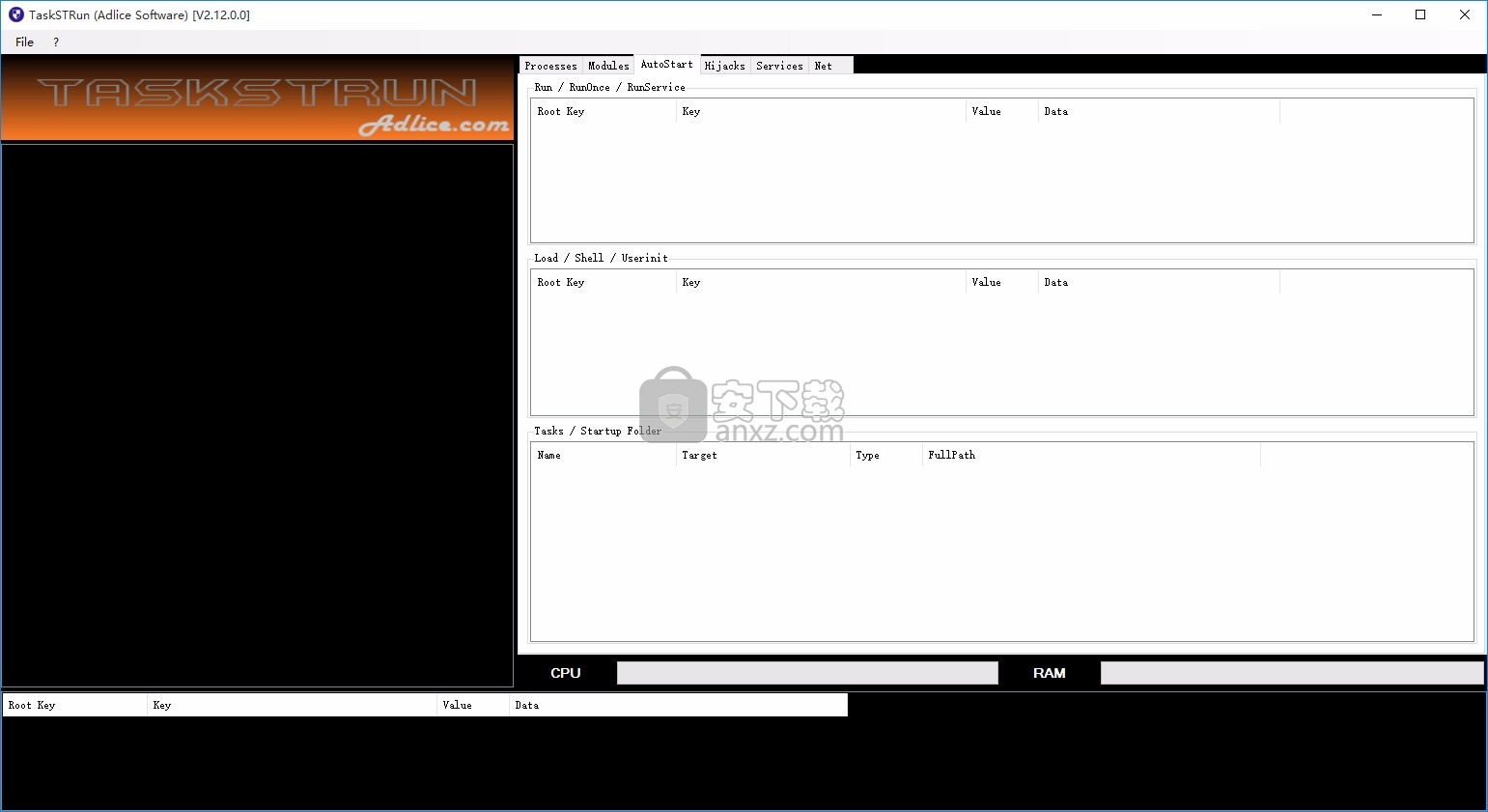The width and height of the screenshot is (1488, 812).
Task: Select the AutoStart tab
Action: coord(667,64)
